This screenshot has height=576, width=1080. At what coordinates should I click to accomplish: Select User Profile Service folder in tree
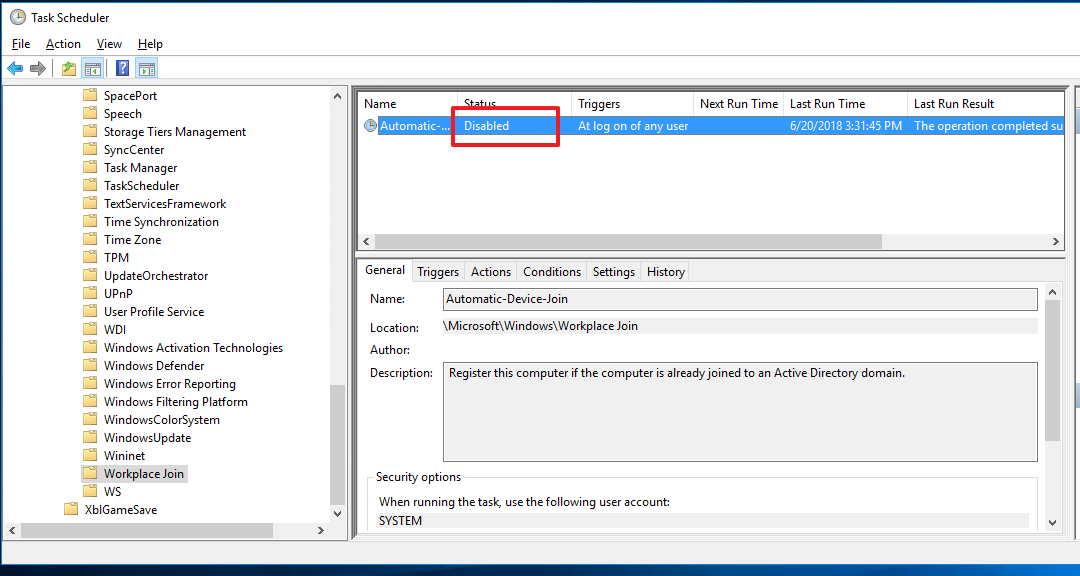[x=154, y=311]
